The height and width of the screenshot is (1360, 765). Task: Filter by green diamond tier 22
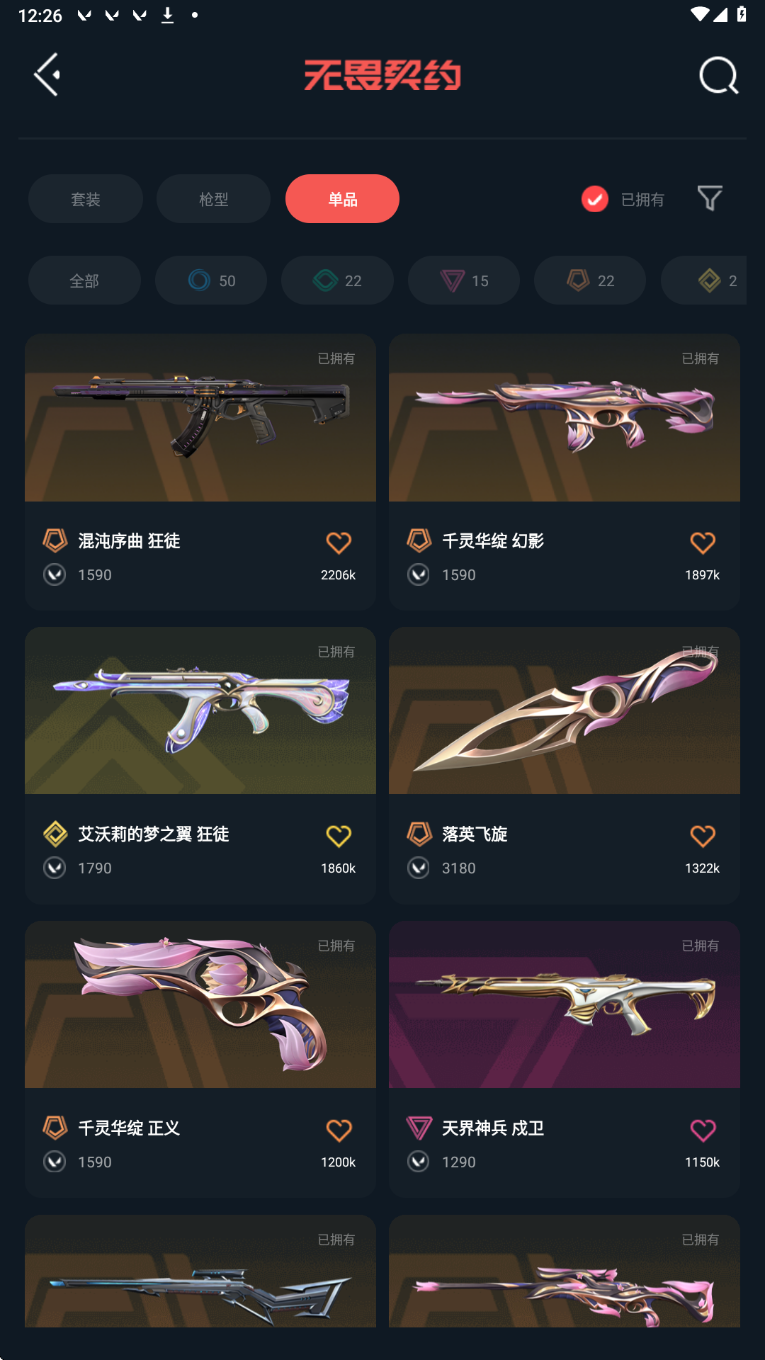coord(337,280)
